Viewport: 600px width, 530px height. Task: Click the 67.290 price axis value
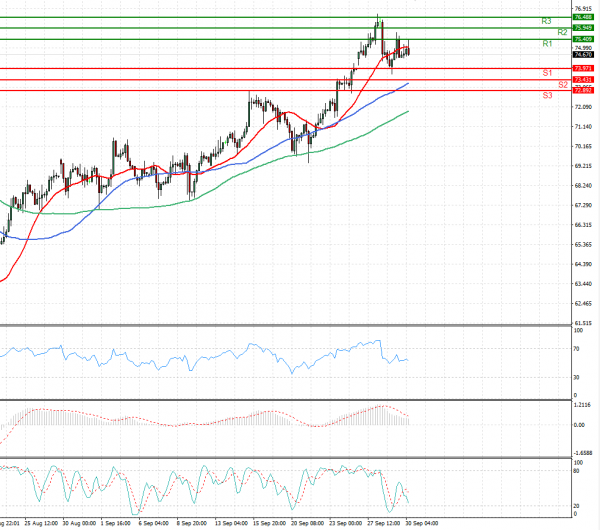point(583,205)
